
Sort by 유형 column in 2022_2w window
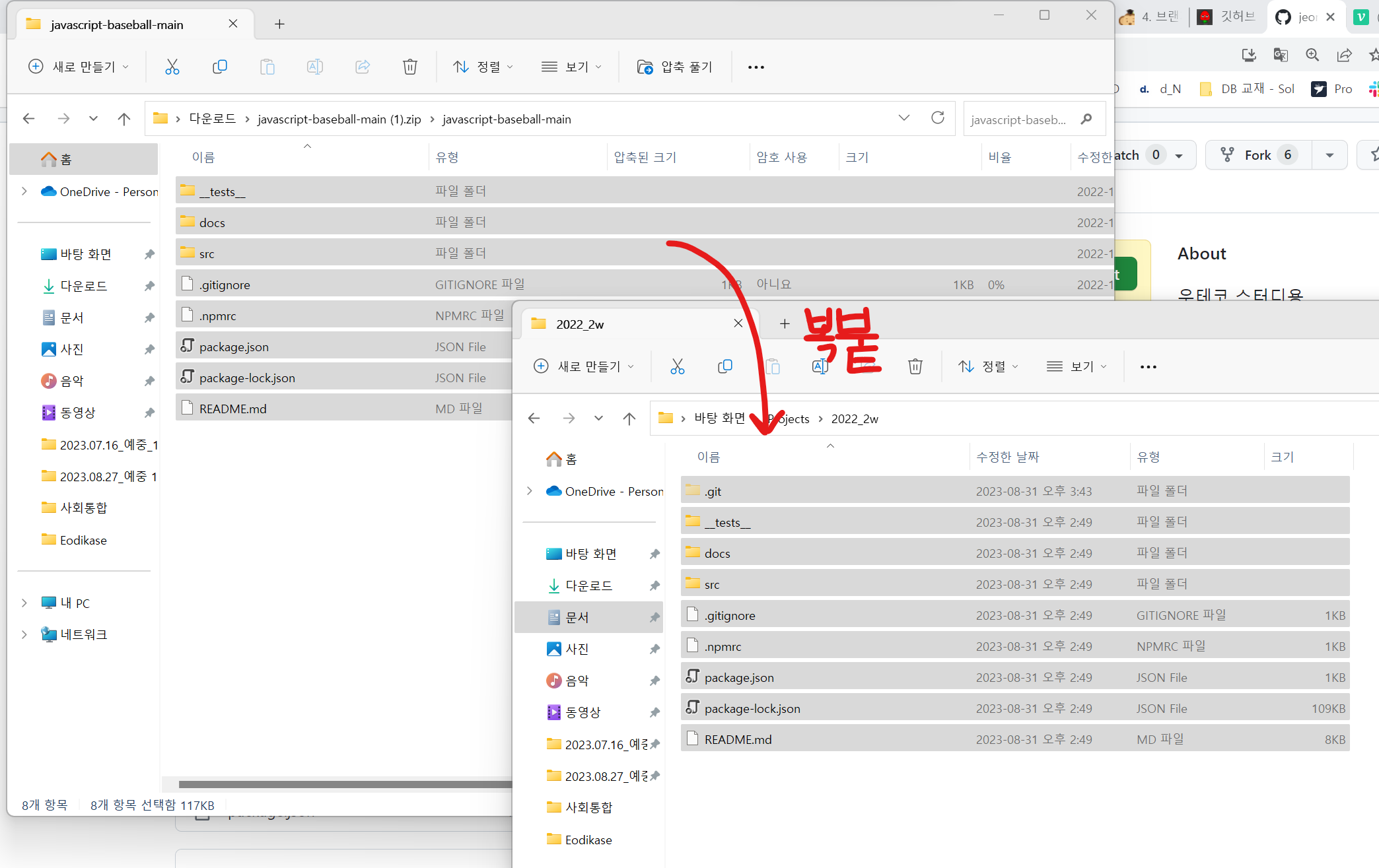click(x=1149, y=457)
